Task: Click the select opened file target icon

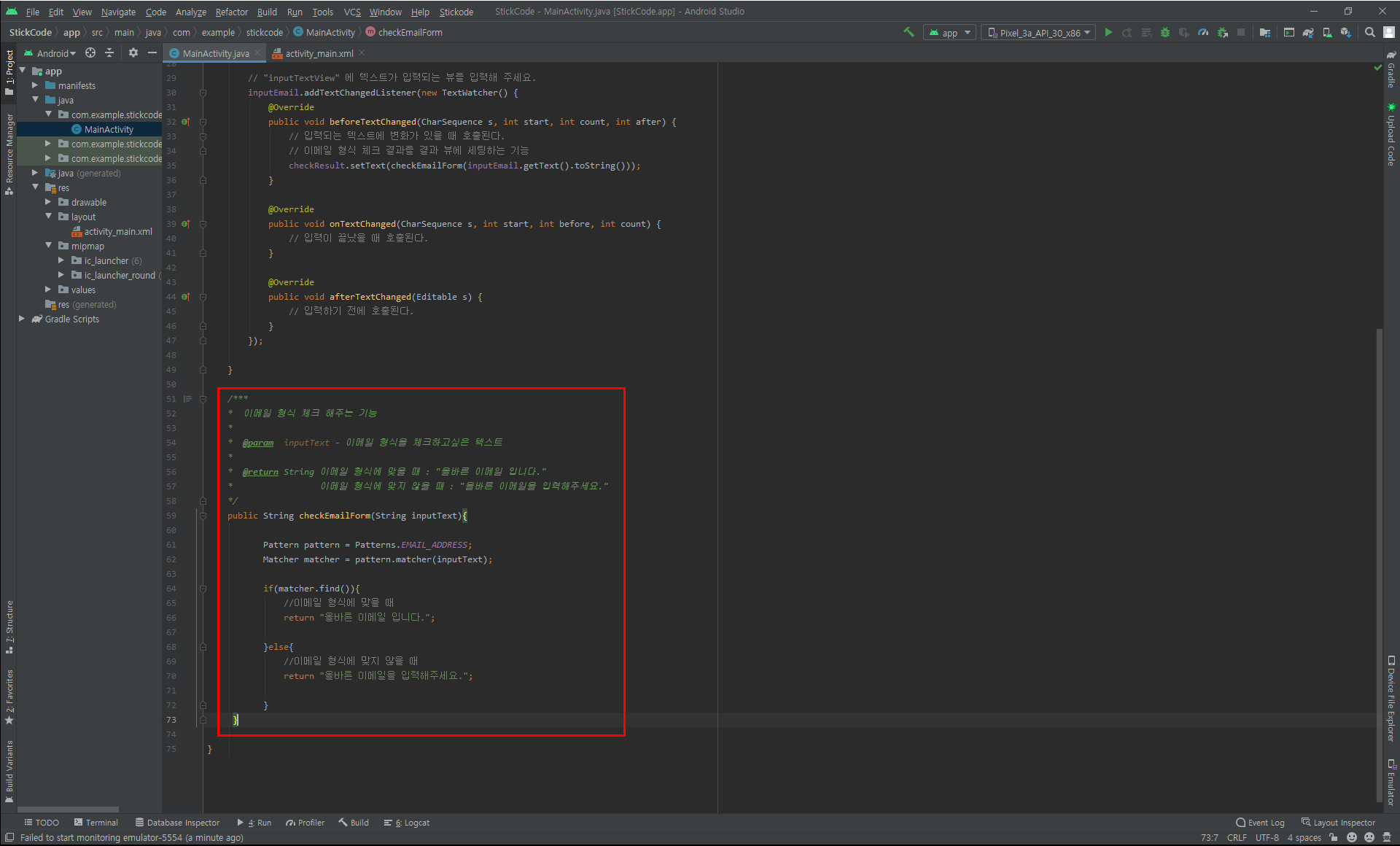Action: tap(90, 53)
